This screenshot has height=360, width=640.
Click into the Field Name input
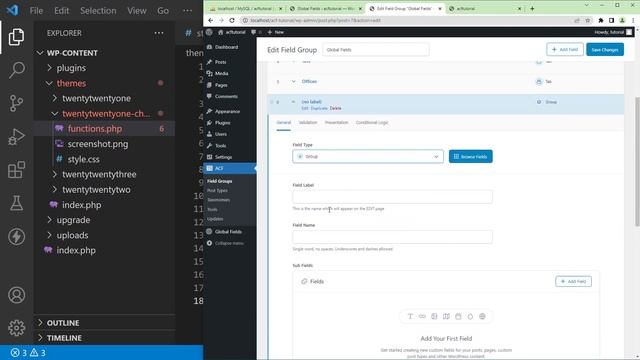(392, 237)
